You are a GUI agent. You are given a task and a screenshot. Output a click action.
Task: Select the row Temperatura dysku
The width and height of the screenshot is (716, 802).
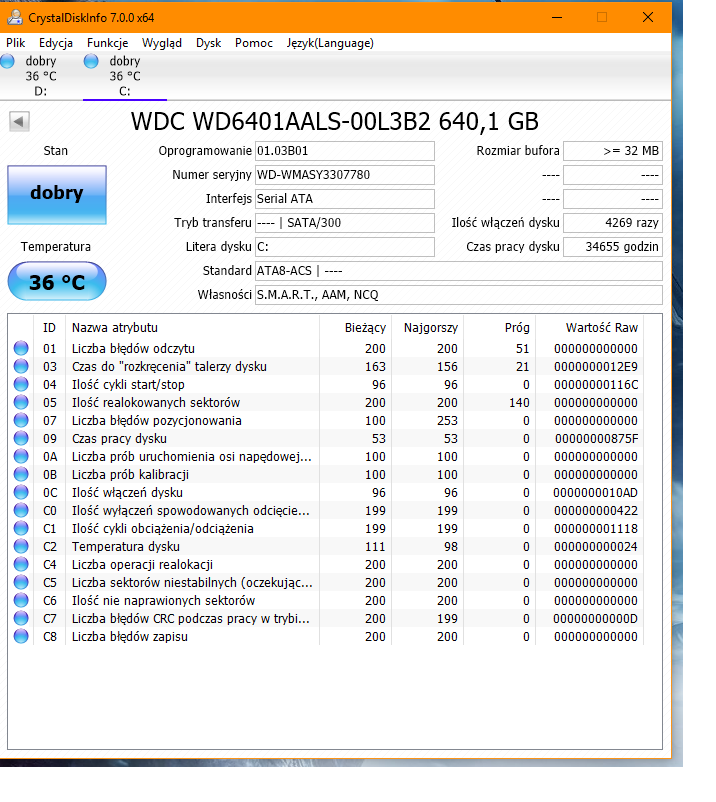tap(326, 546)
